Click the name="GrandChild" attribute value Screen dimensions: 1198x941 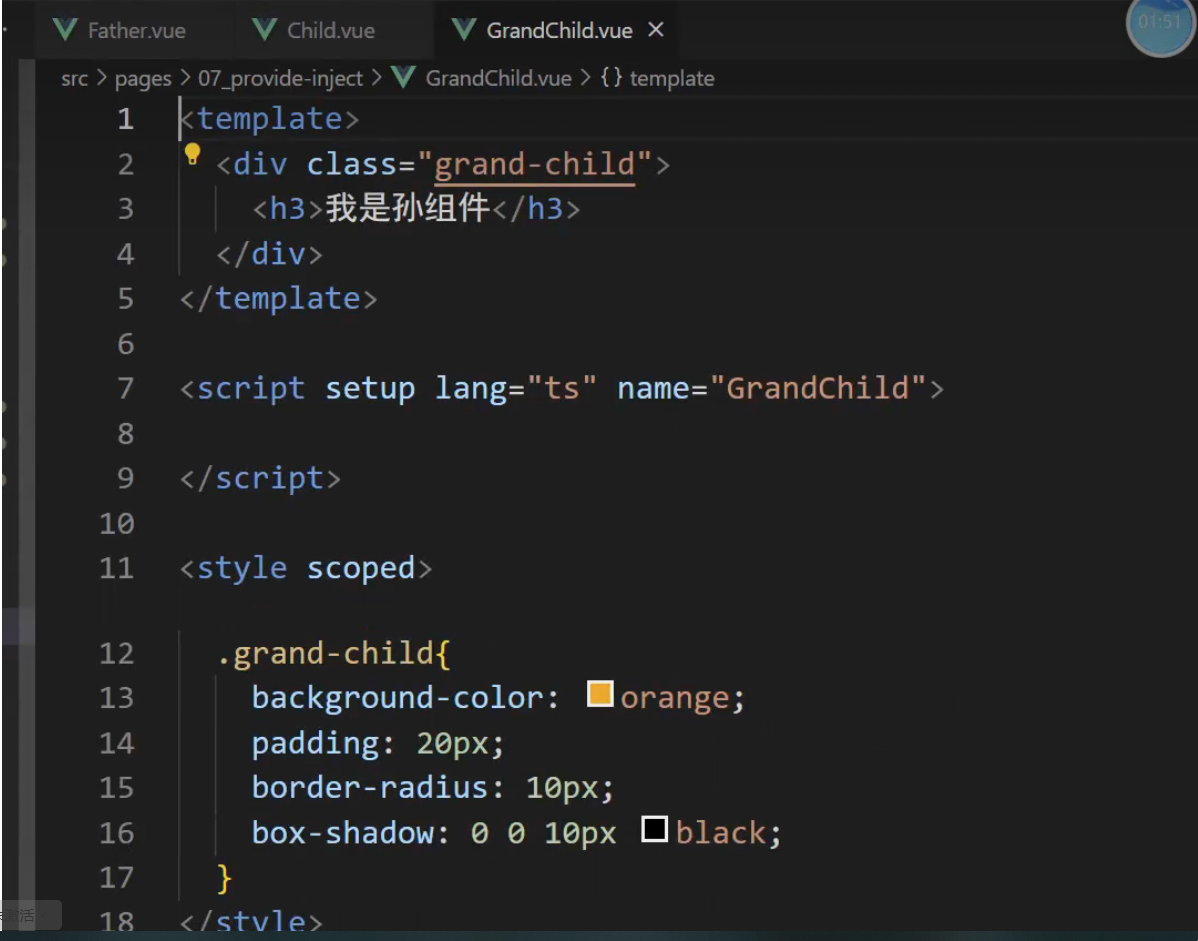pyautogui.click(x=818, y=389)
